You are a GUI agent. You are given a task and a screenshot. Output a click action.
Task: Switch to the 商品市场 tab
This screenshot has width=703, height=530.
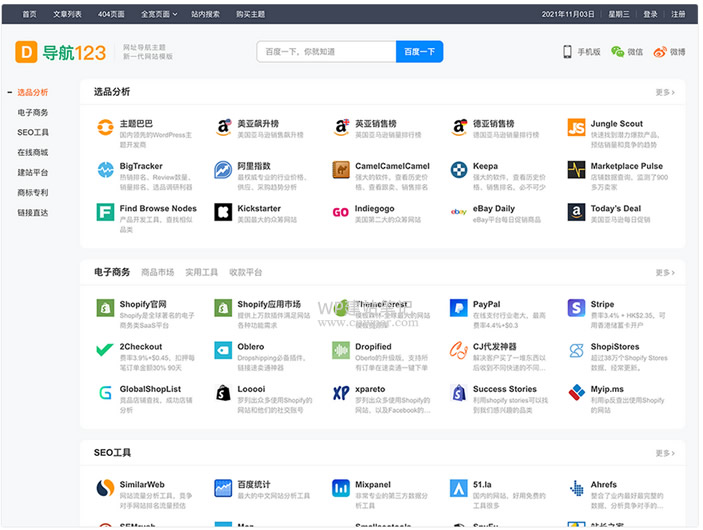tap(157, 272)
